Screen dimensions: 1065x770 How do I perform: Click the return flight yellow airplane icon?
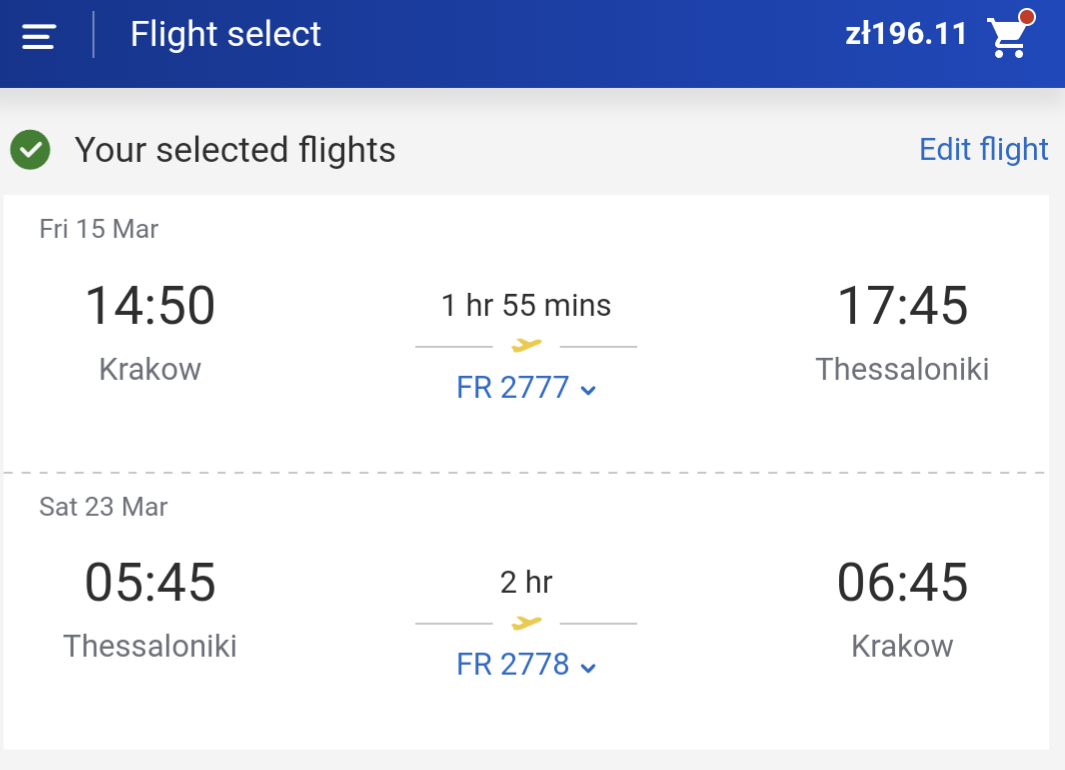click(x=526, y=622)
